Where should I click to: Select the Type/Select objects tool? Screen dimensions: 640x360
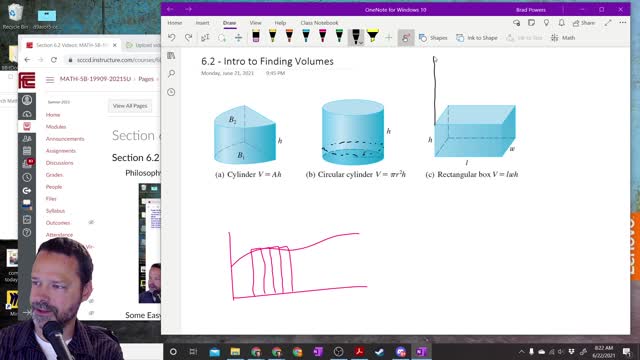click(205, 38)
